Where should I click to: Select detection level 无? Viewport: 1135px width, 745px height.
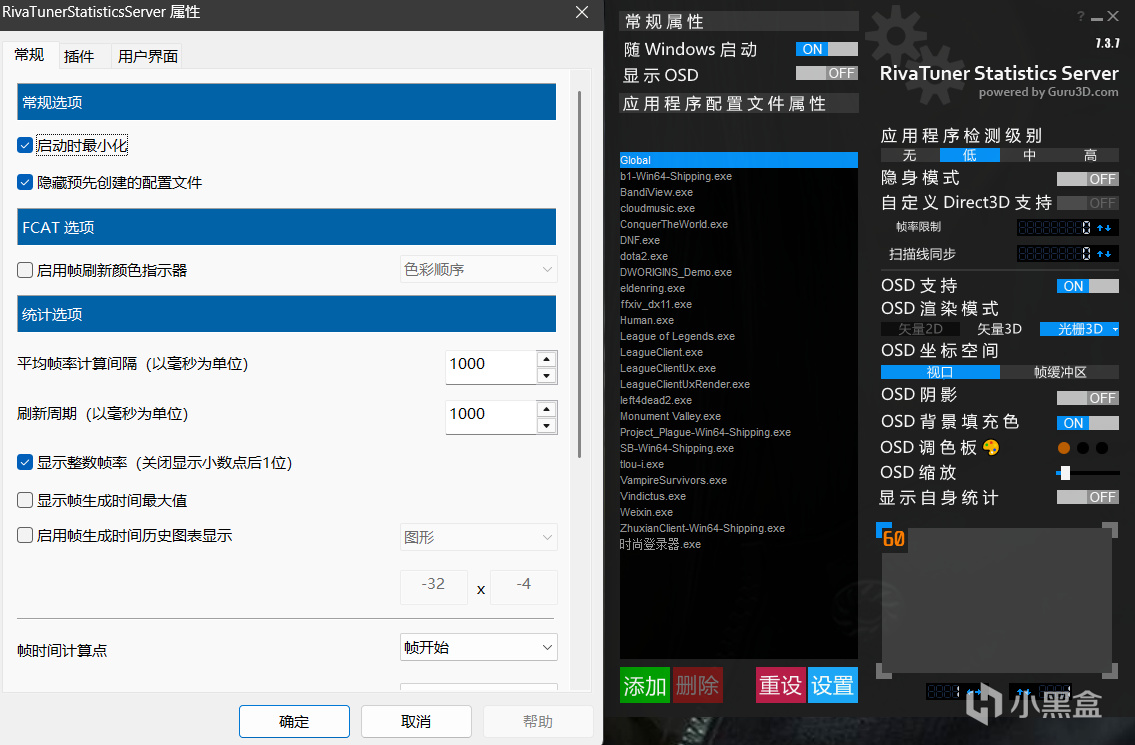point(910,155)
